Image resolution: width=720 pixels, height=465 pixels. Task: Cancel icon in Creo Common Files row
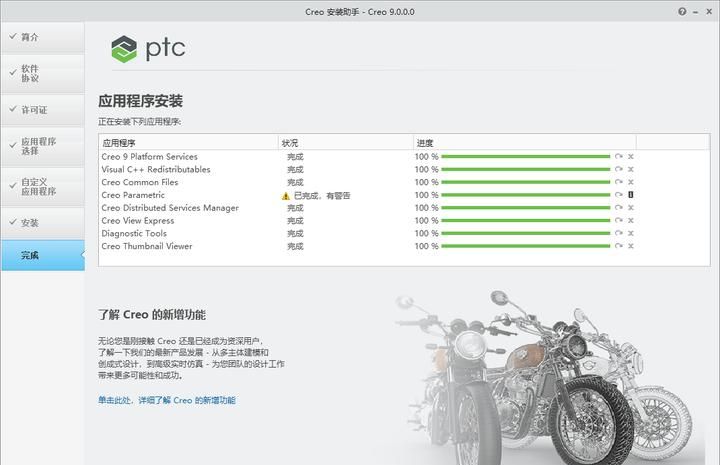[631, 182]
